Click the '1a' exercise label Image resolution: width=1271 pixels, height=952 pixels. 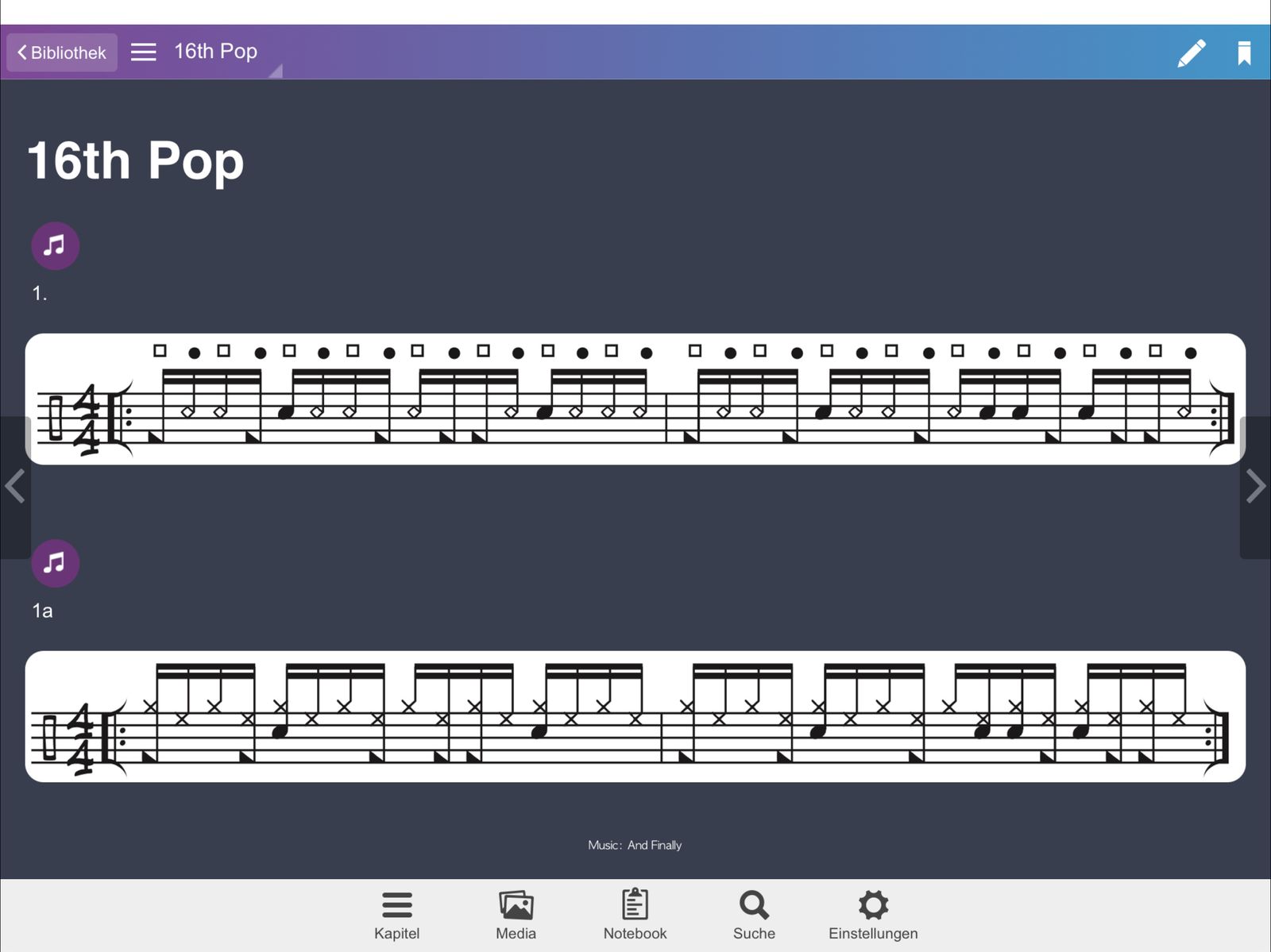tap(42, 611)
